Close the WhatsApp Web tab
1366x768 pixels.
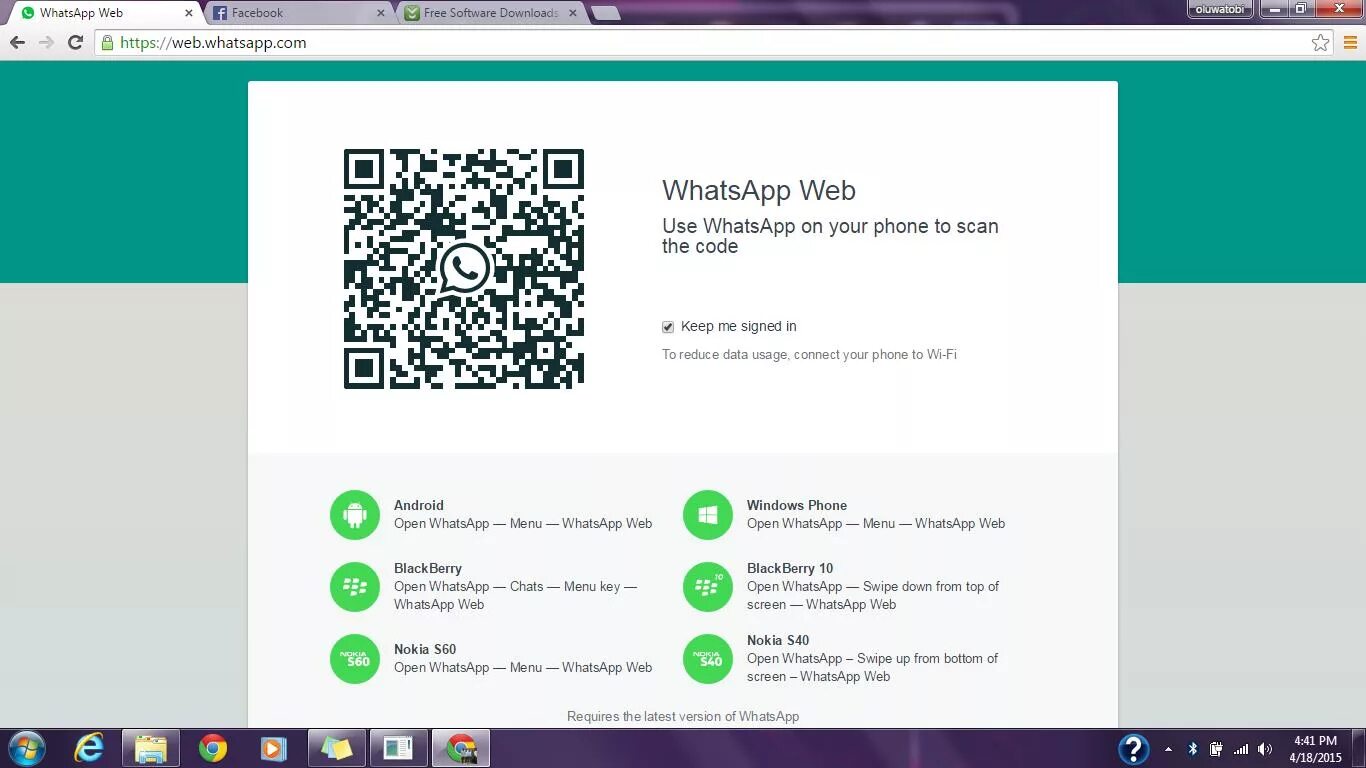[x=188, y=13]
